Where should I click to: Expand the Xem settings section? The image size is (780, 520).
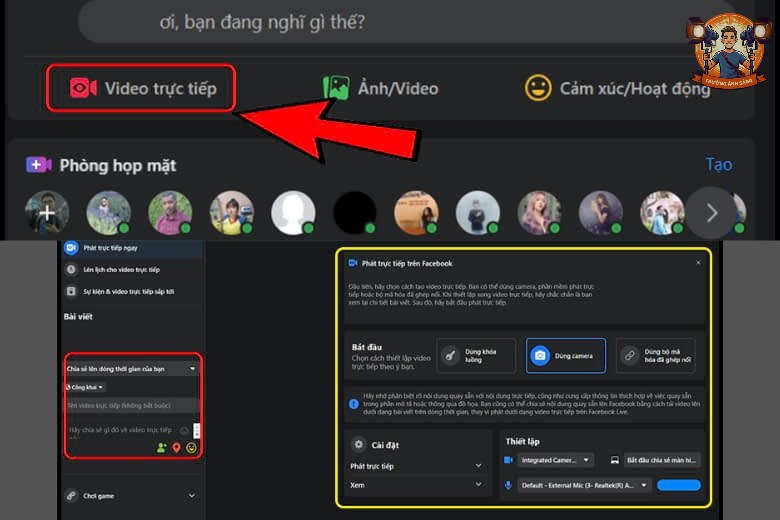click(x=416, y=485)
